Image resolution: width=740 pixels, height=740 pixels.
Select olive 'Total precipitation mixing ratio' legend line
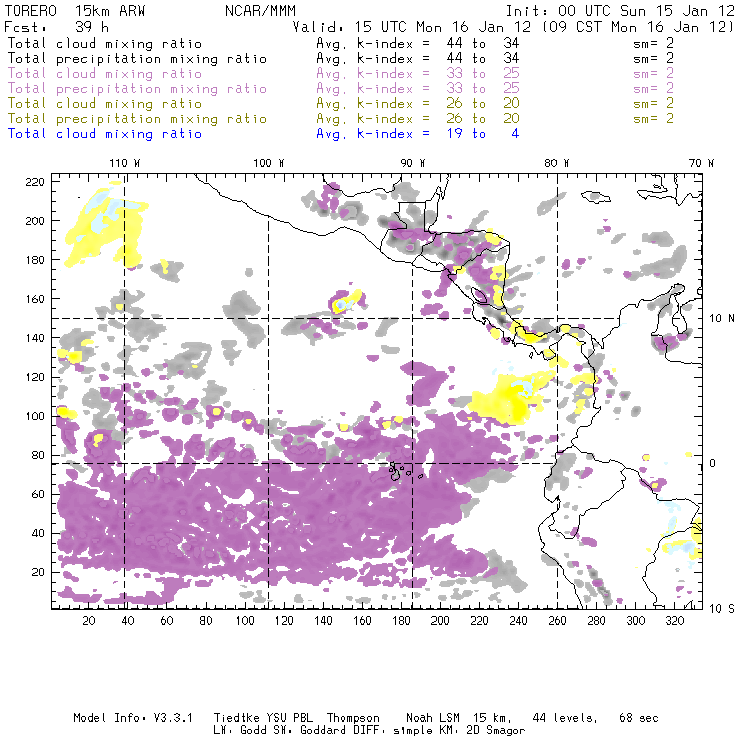[137, 119]
